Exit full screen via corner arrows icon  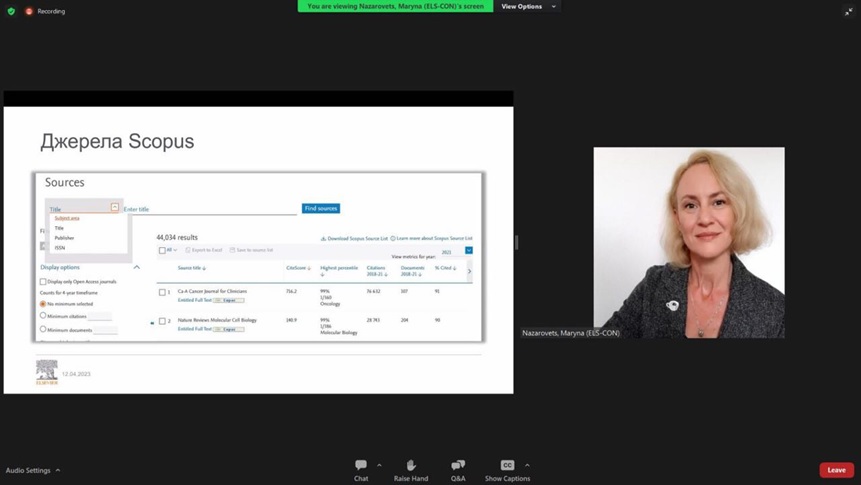click(x=848, y=12)
